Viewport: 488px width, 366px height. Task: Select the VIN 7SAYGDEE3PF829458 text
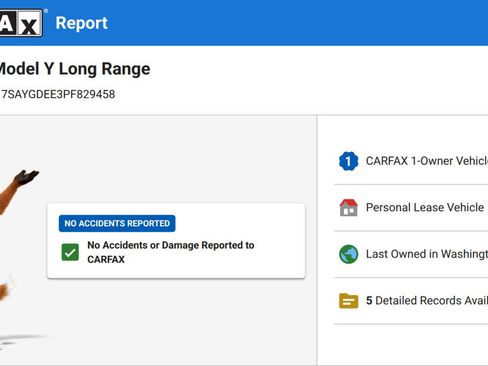pyautogui.click(x=58, y=94)
